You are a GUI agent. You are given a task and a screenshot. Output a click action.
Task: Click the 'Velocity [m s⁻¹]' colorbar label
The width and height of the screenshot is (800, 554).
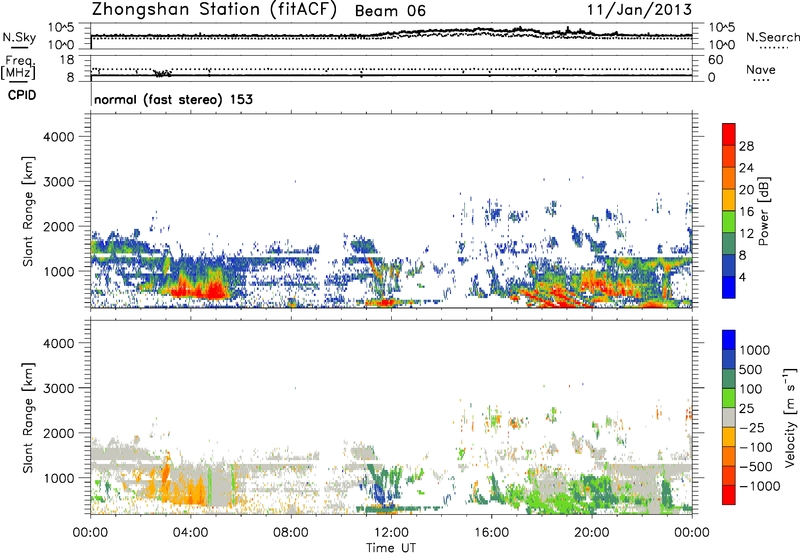[790, 417]
